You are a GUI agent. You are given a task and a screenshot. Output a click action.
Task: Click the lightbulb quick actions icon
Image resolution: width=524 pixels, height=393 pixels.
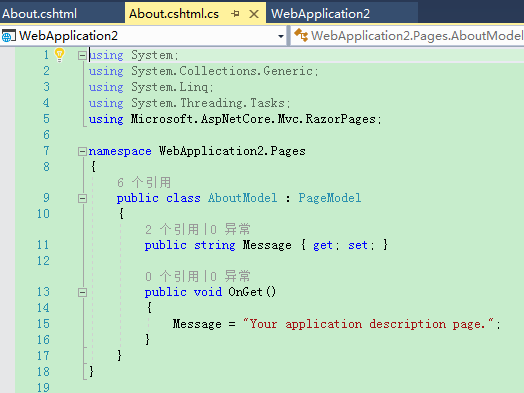tap(59, 55)
